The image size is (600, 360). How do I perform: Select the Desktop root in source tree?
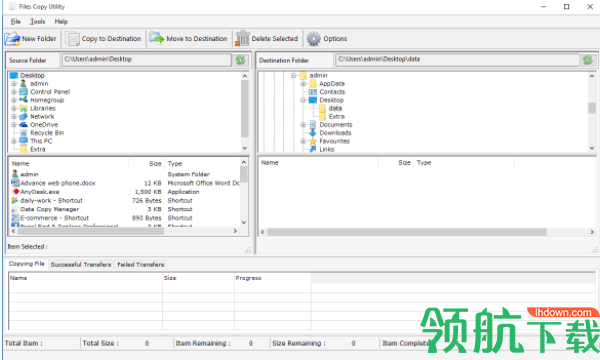click(32, 75)
